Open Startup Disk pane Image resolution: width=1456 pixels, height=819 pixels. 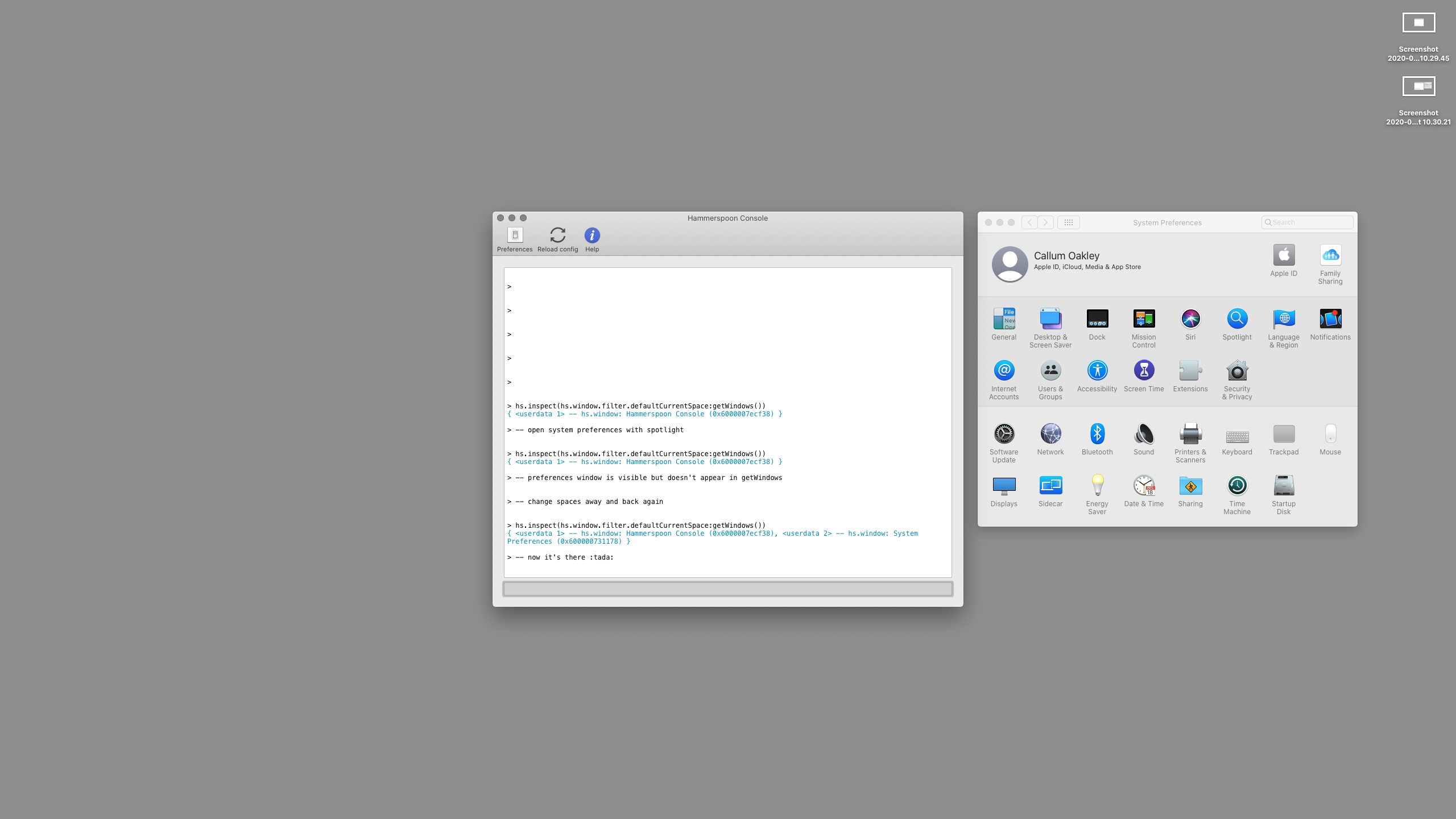1284,486
